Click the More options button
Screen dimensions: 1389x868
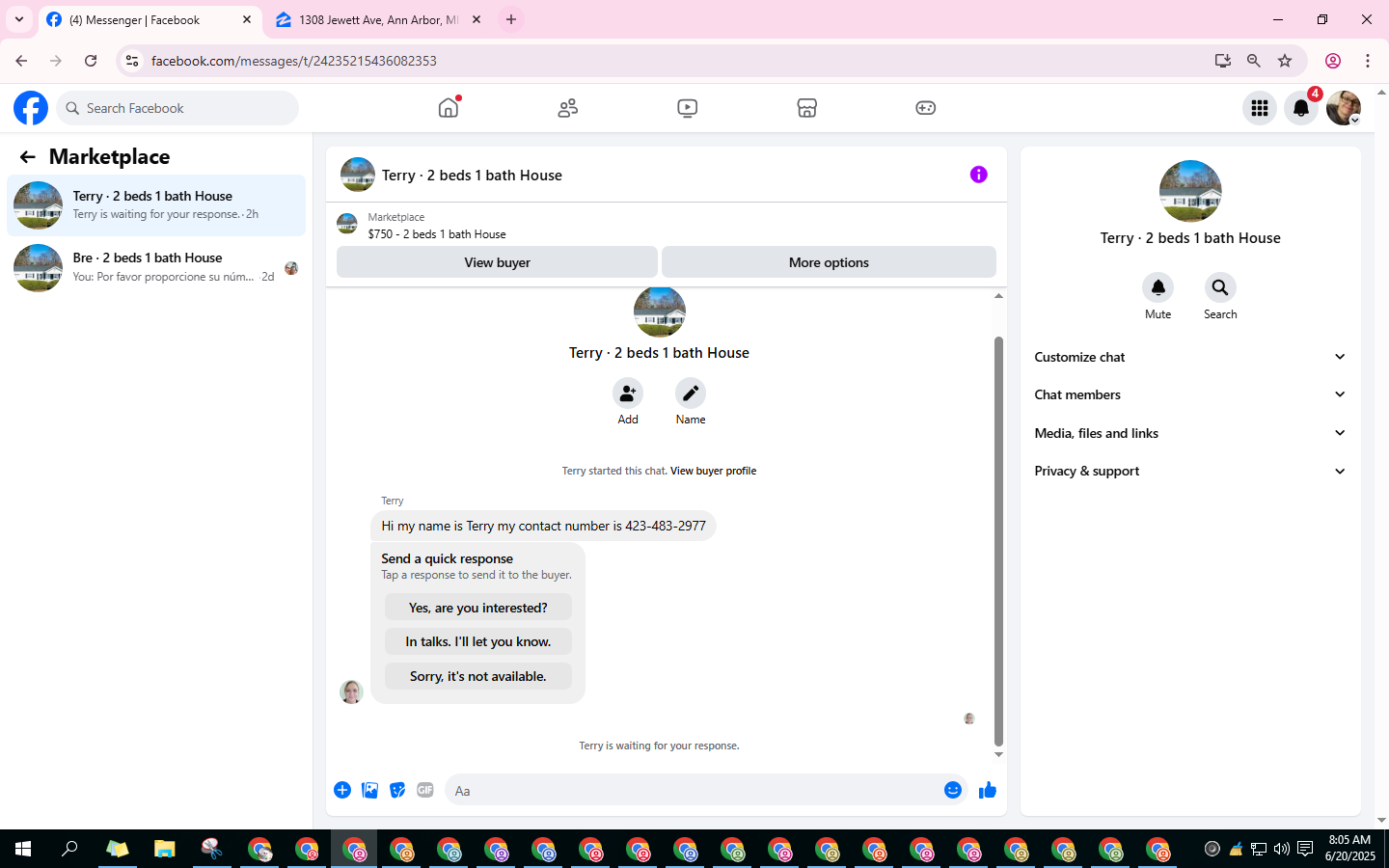(x=829, y=262)
